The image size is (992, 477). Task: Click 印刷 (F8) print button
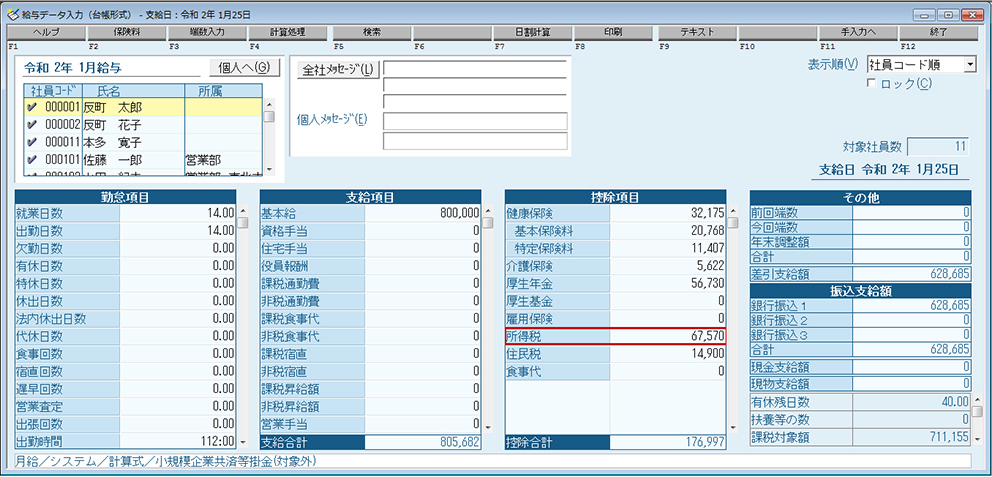click(x=613, y=32)
